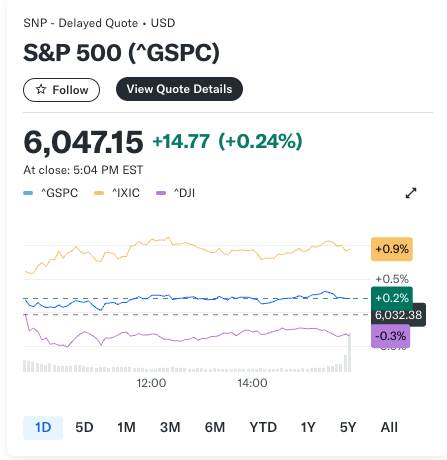Click the -0.3% Dow change label
447x460 pixels.
pyautogui.click(x=390, y=336)
